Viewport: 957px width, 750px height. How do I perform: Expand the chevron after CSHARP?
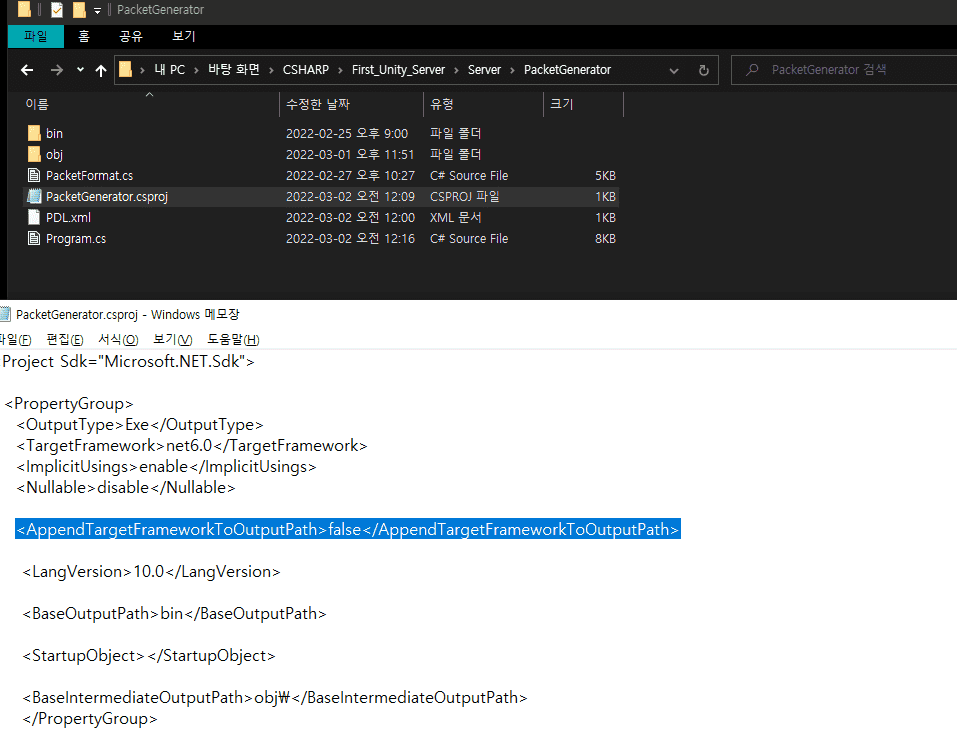[x=339, y=70]
